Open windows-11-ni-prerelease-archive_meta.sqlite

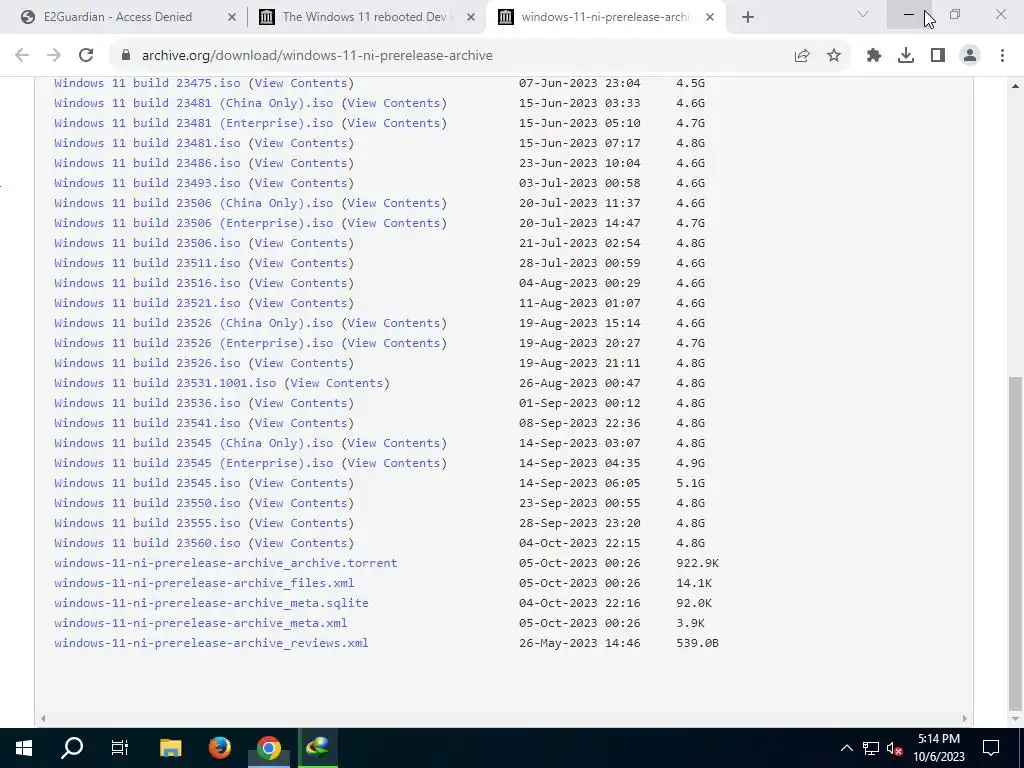click(x=211, y=603)
